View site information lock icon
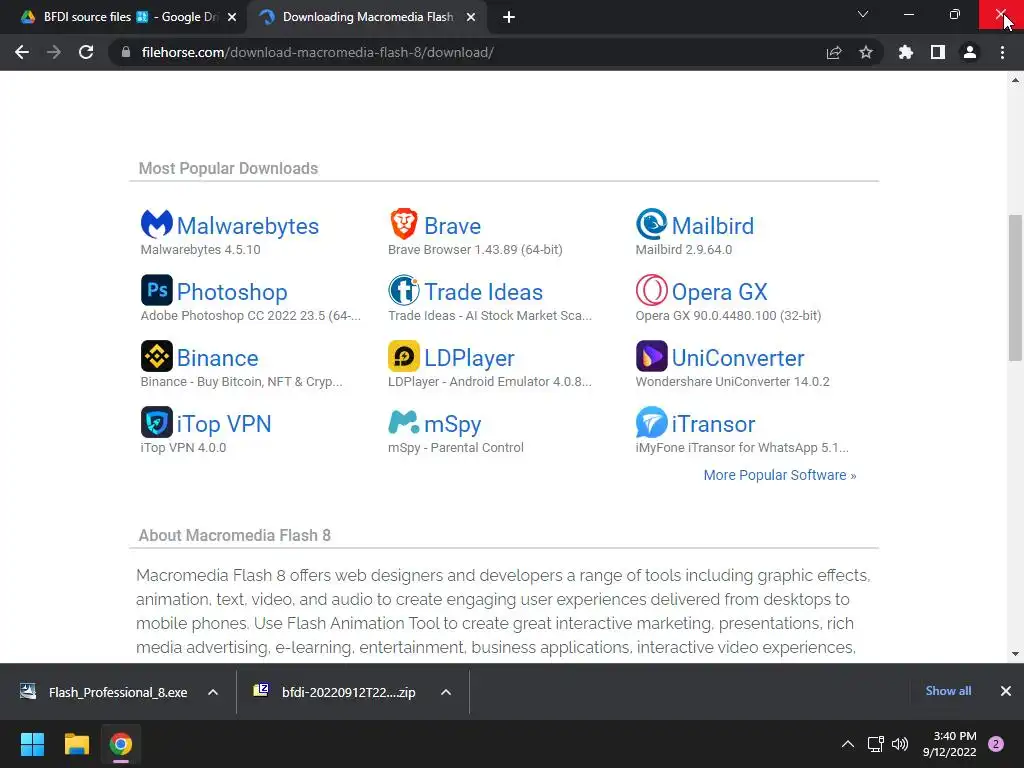The height and width of the screenshot is (768, 1024). tap(126, 52)
